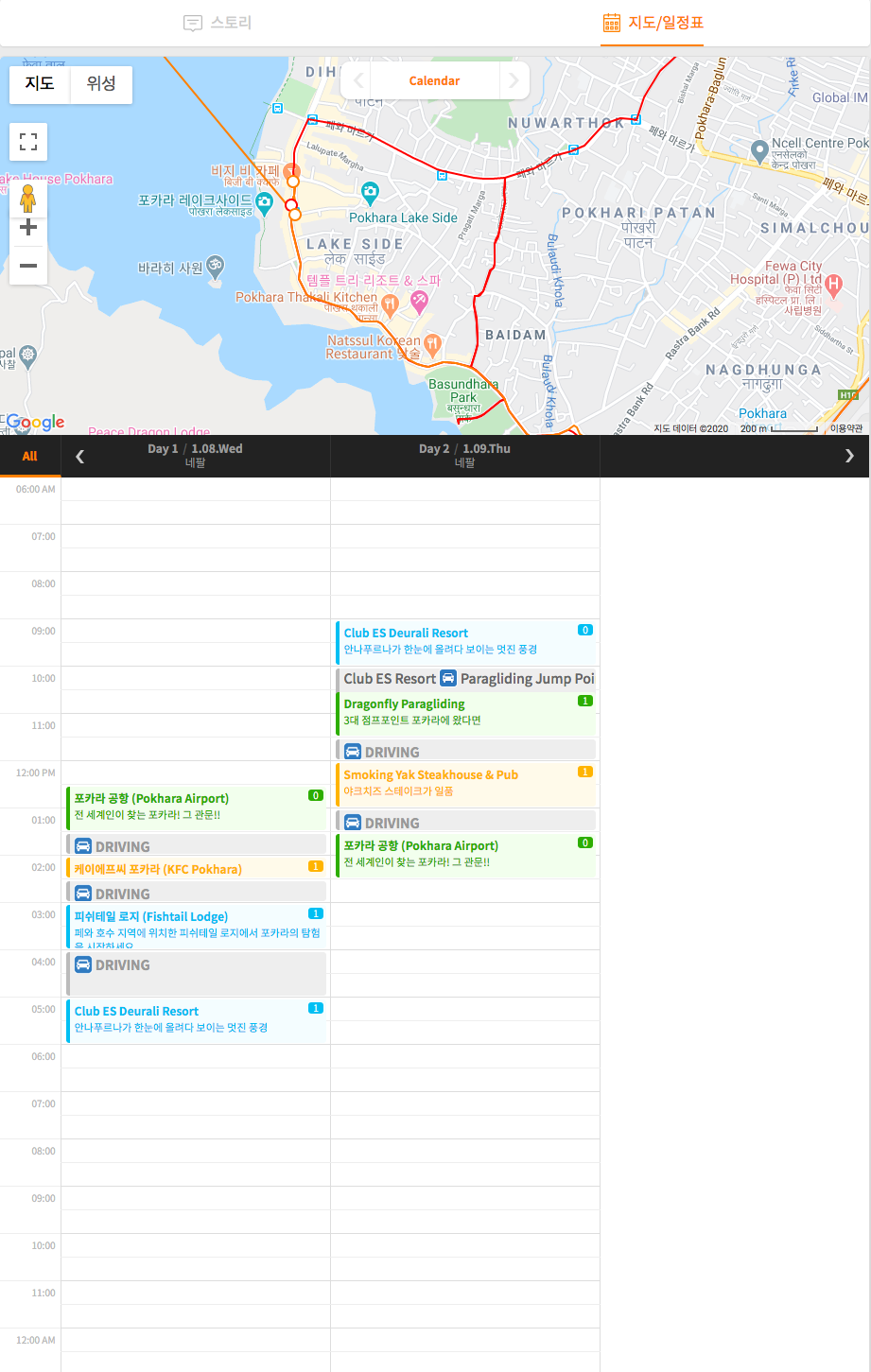Show previous days in schedule header
Image resolution: width=871 pixels, height=1372 pixels.
(80, 456)
